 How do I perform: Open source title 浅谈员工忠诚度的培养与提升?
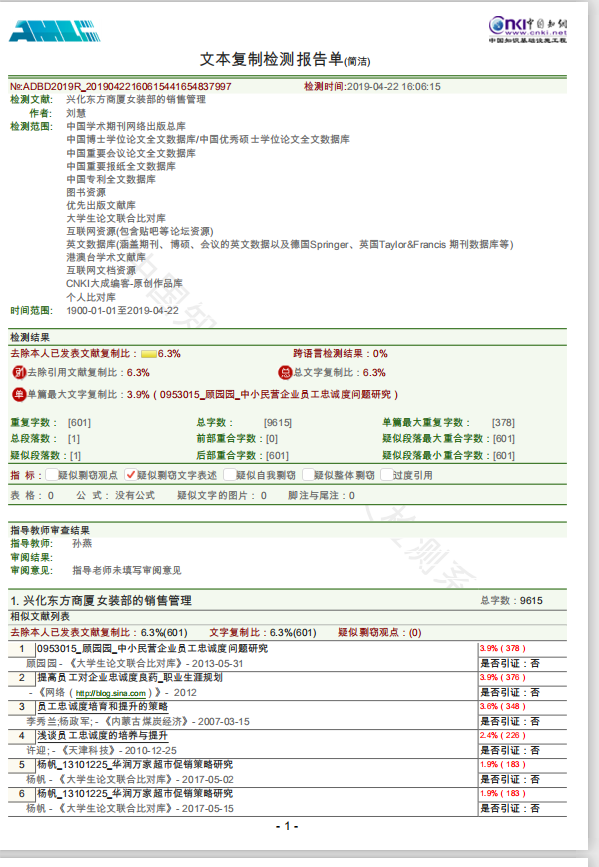coord(102,735)
